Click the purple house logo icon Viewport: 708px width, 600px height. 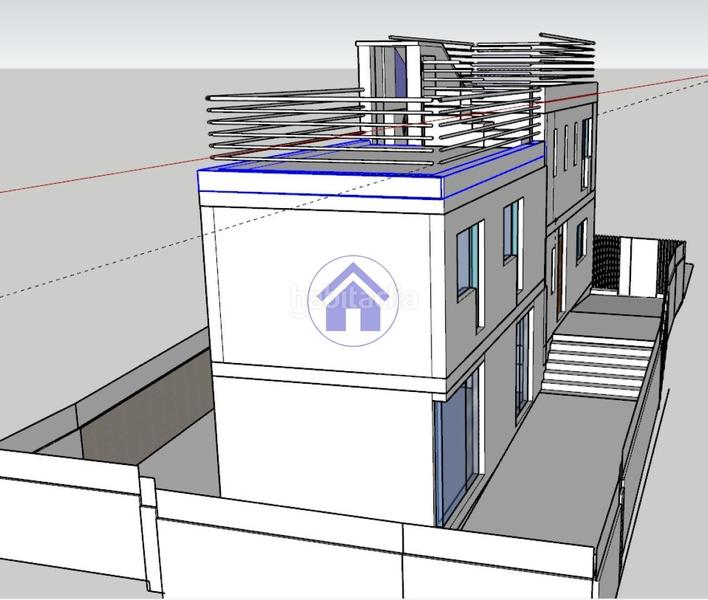click(347, 300)
